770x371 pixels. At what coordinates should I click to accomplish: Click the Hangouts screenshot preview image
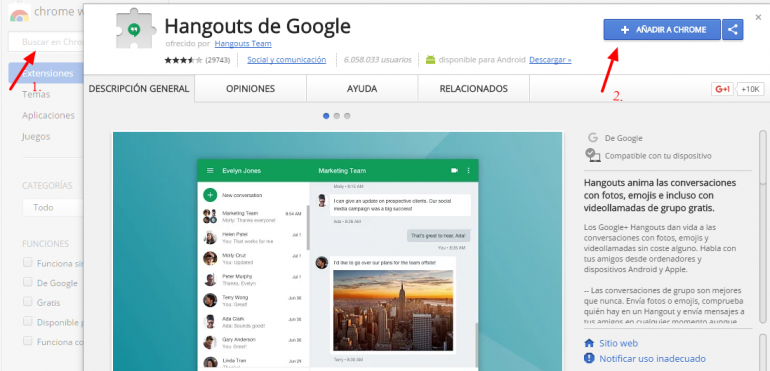point(337,251)
